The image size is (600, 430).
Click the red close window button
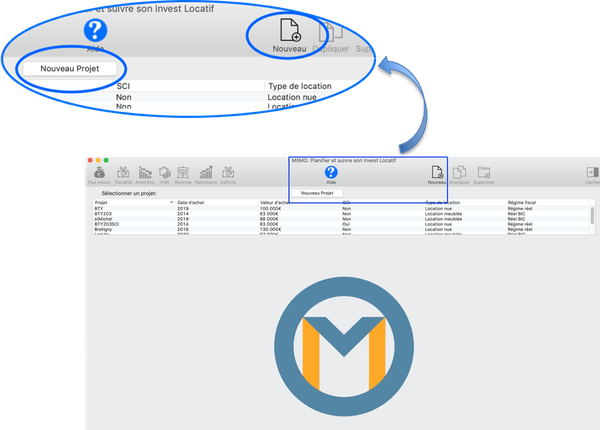coord(90,160)
